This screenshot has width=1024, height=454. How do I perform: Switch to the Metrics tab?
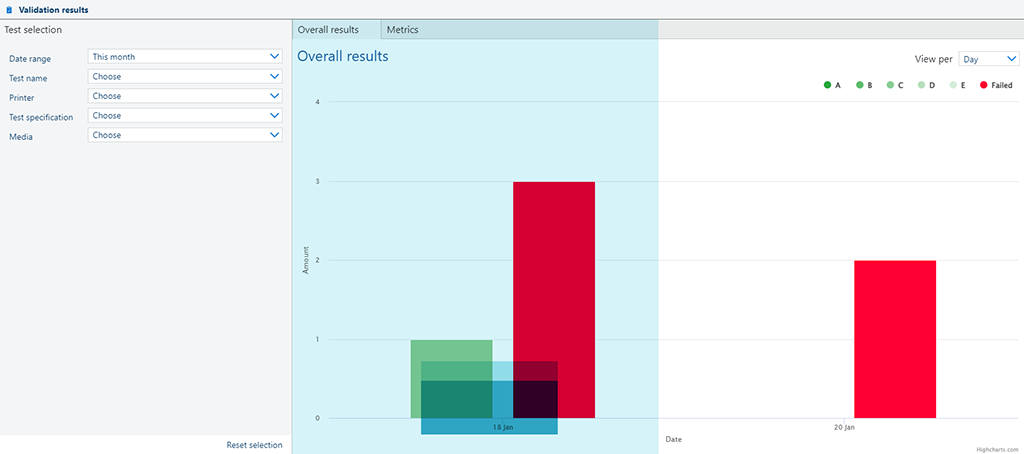[402, 30]
